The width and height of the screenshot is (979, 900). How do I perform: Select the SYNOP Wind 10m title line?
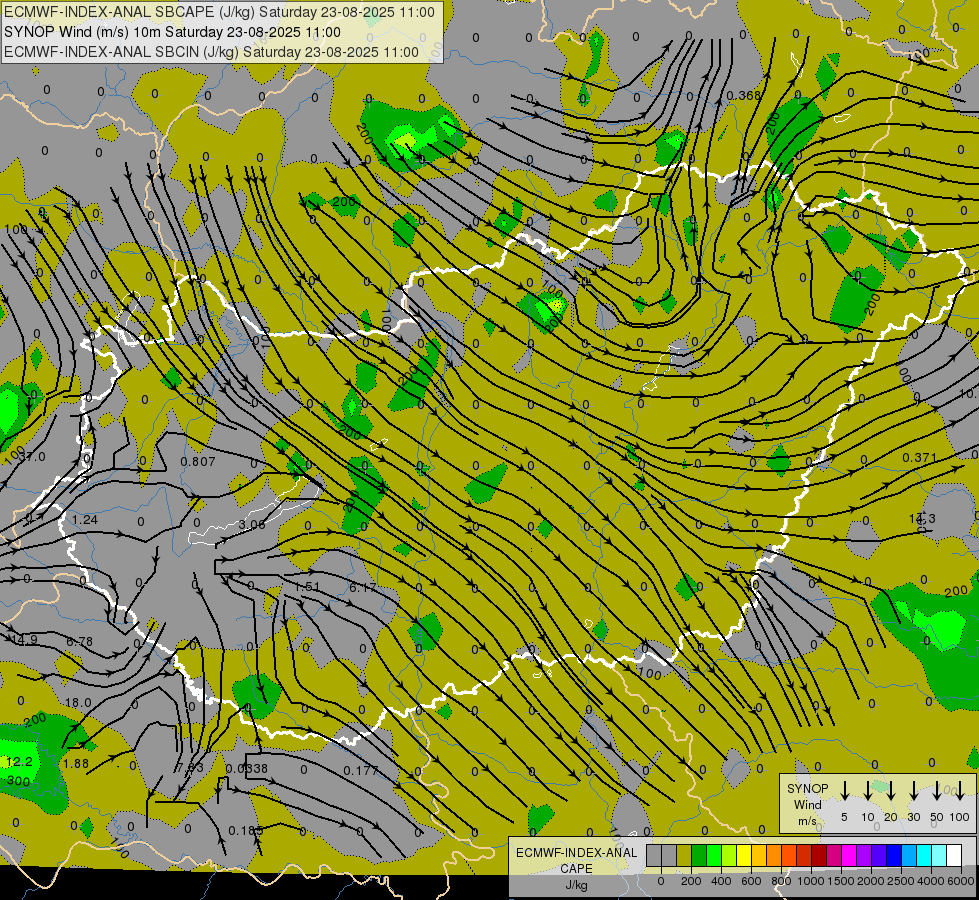pyautogui.click(x=172, y=32)
